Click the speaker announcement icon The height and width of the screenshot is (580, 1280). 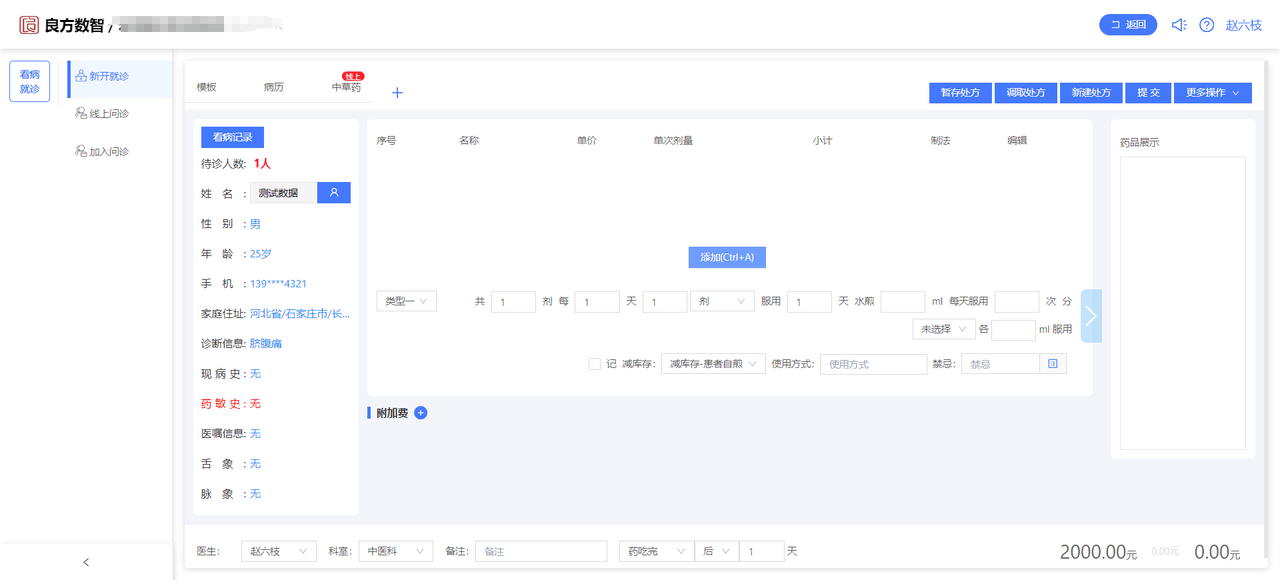1179,25
